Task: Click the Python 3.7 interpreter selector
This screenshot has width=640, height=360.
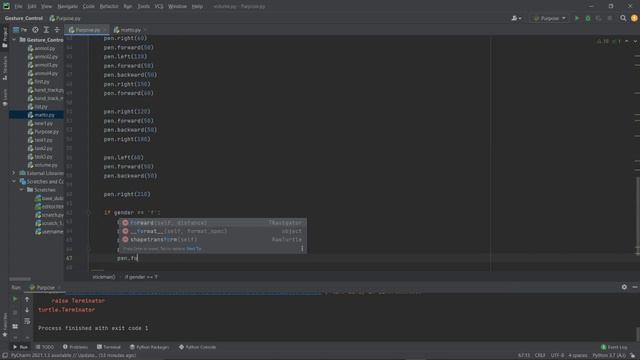Action: [610, 356]
